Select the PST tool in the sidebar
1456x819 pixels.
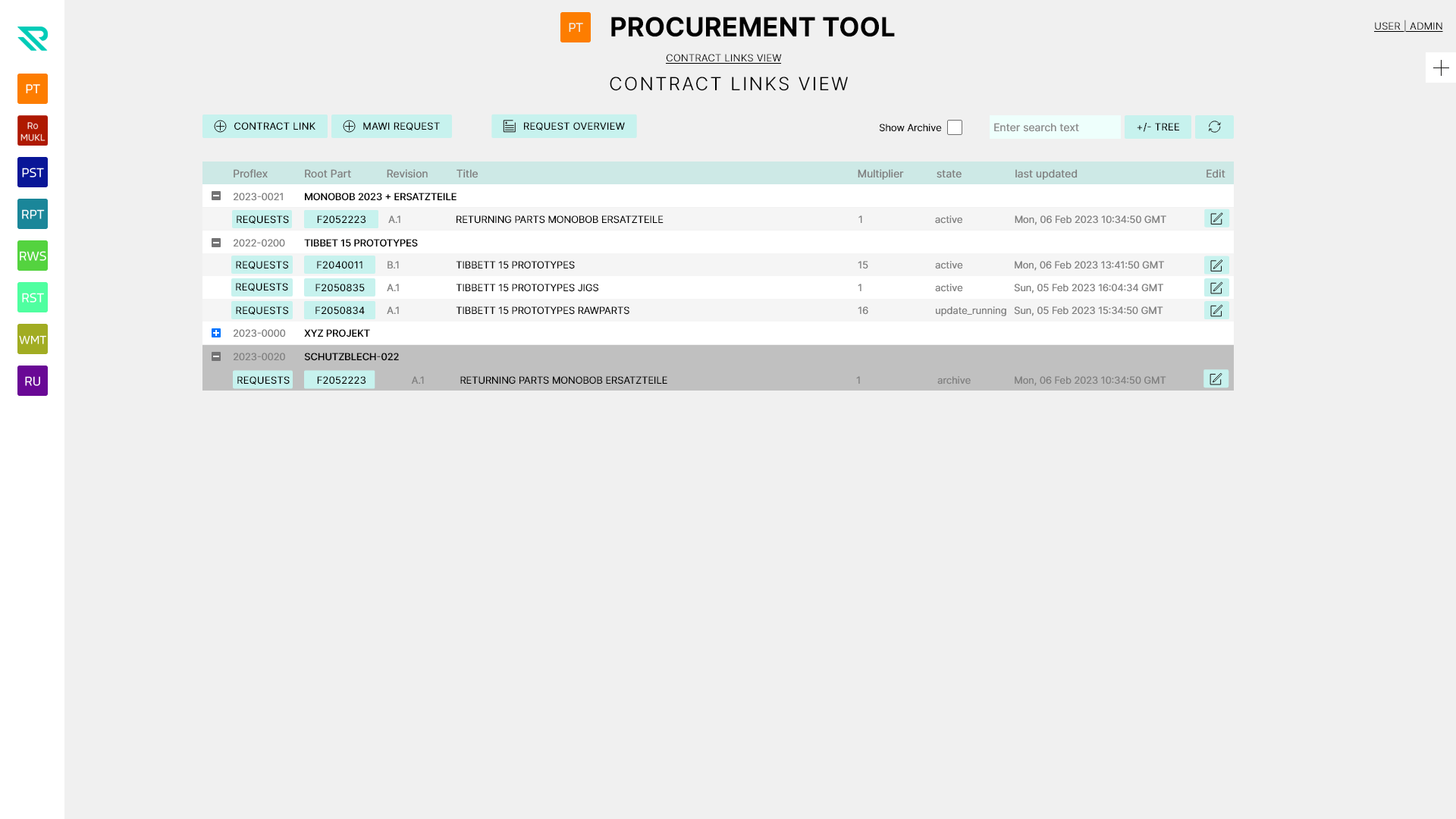[x=32, y=172]
